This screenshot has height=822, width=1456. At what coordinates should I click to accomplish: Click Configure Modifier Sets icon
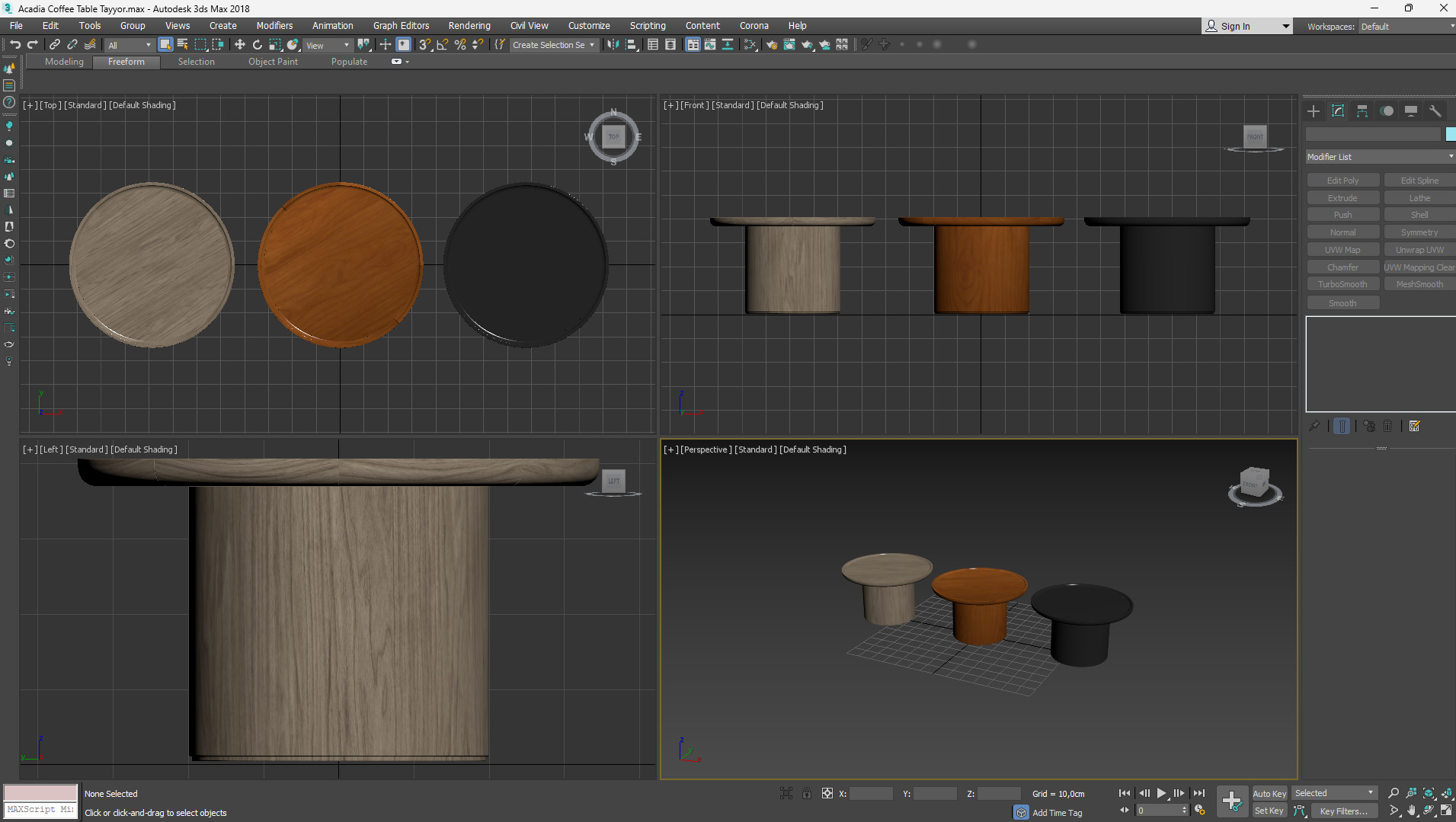[x=1415, y=427]
